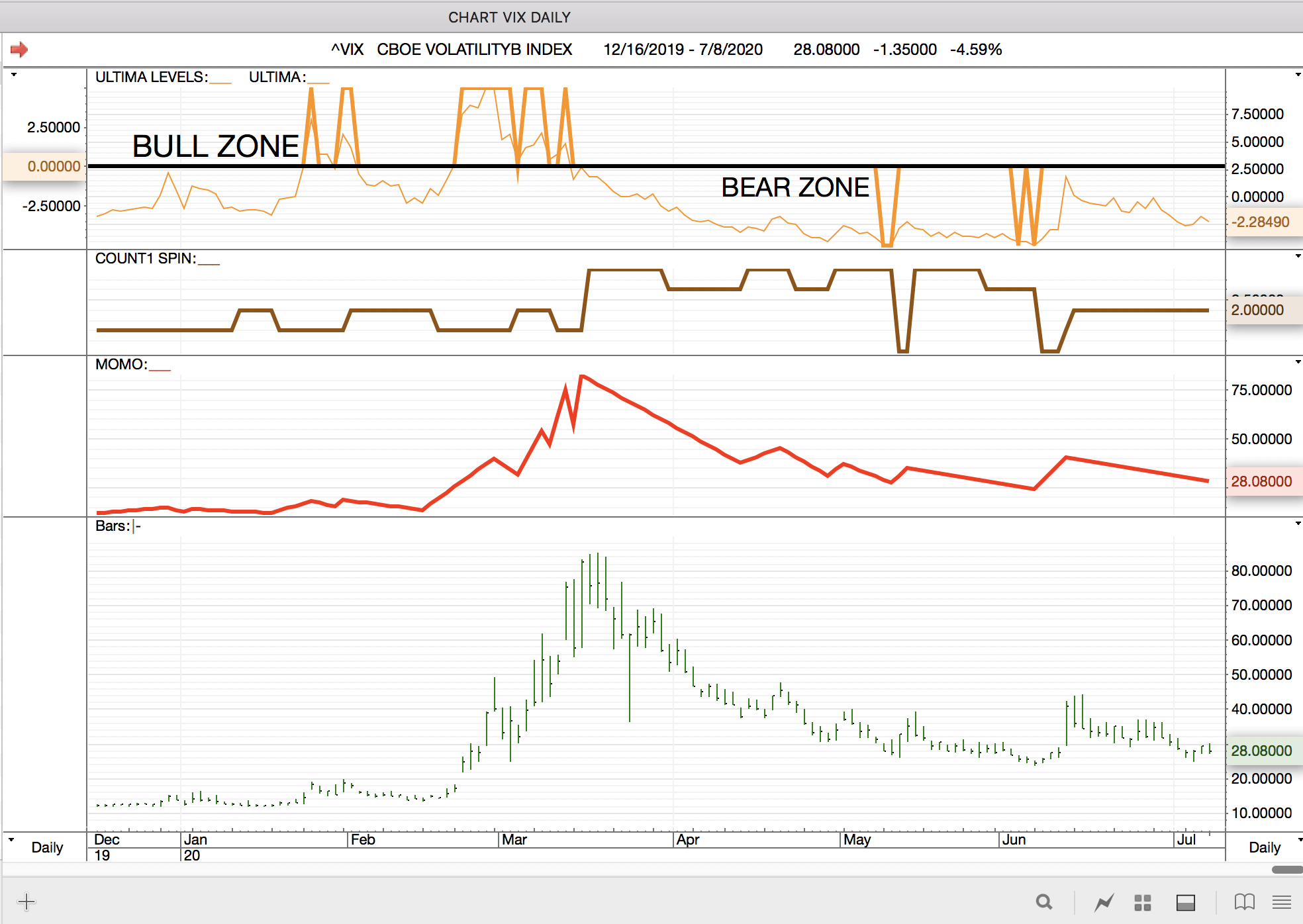Click the ^VIX ticker symbol in header
Screen dimensions: 1303x924
coord(348,50)
